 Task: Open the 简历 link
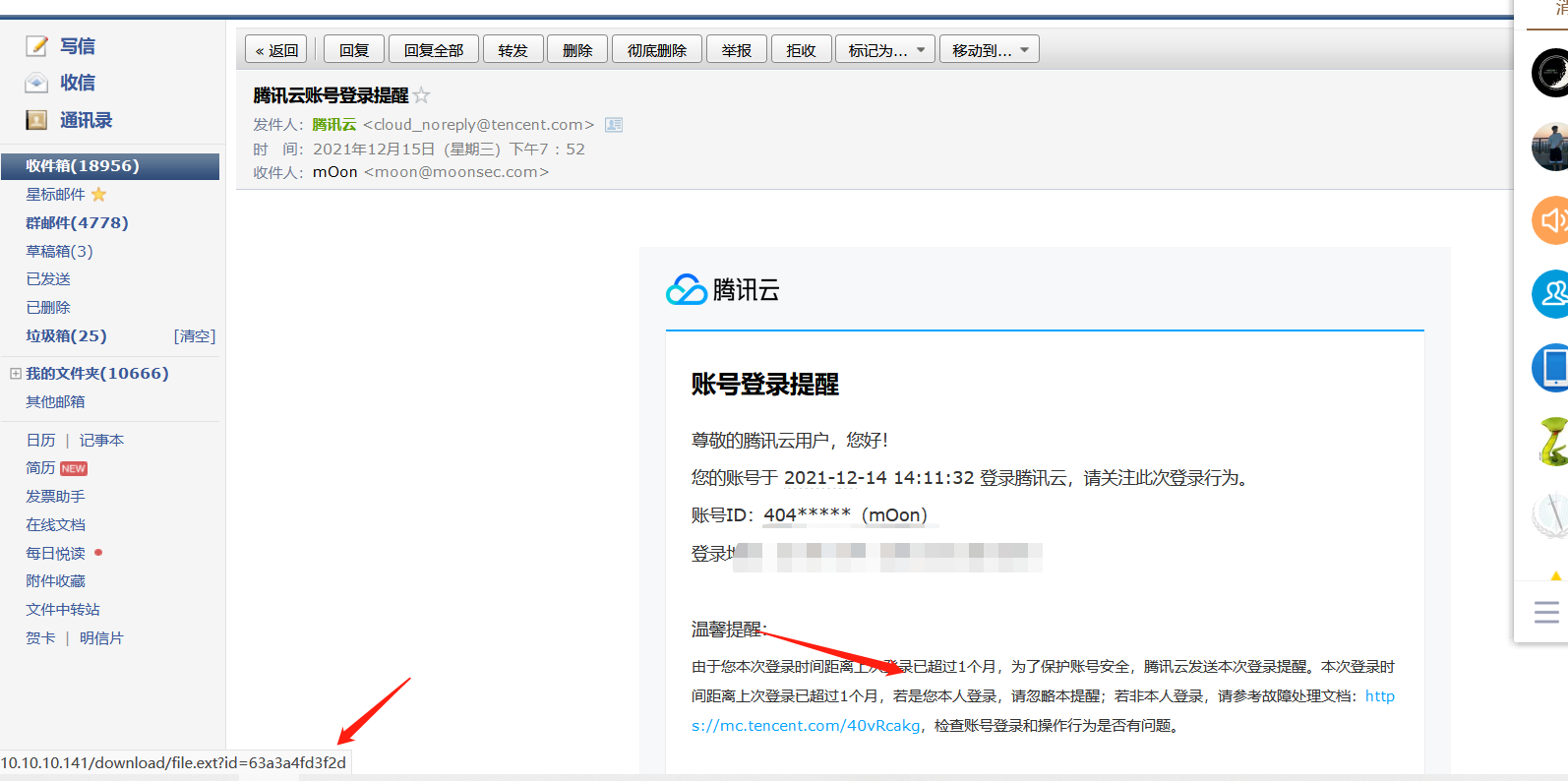tap(41, 468)
